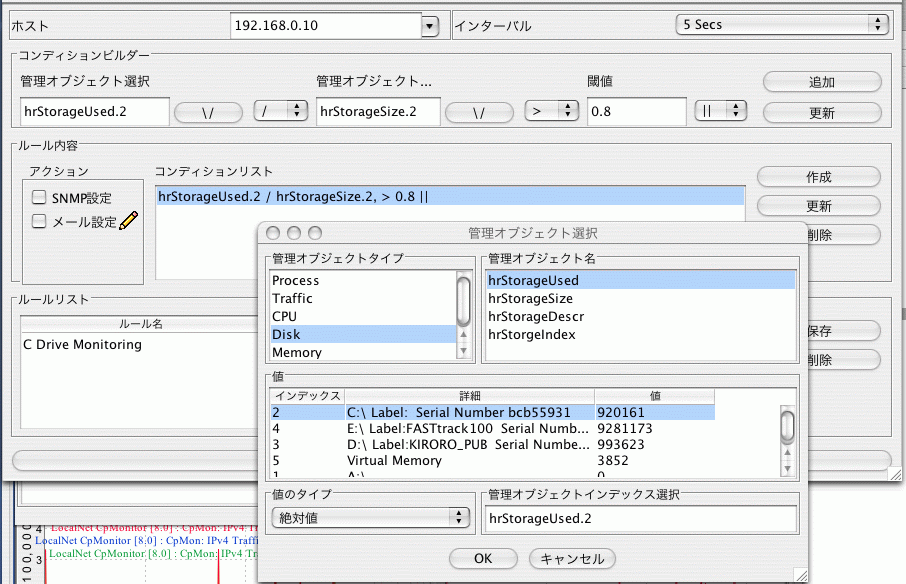Screen dimensions: 906x584
Task: Click OK in the object selection dialog
Action: coord(483,559)
